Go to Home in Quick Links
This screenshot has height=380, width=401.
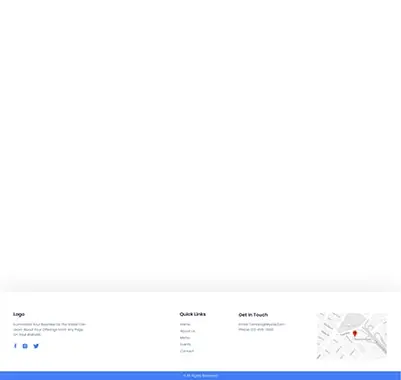(185, 324)
